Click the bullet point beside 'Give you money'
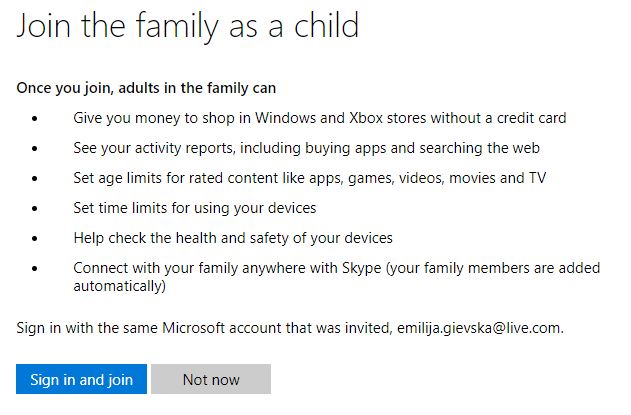The height and width of the screenshot is (415, 631). (35, 119)
